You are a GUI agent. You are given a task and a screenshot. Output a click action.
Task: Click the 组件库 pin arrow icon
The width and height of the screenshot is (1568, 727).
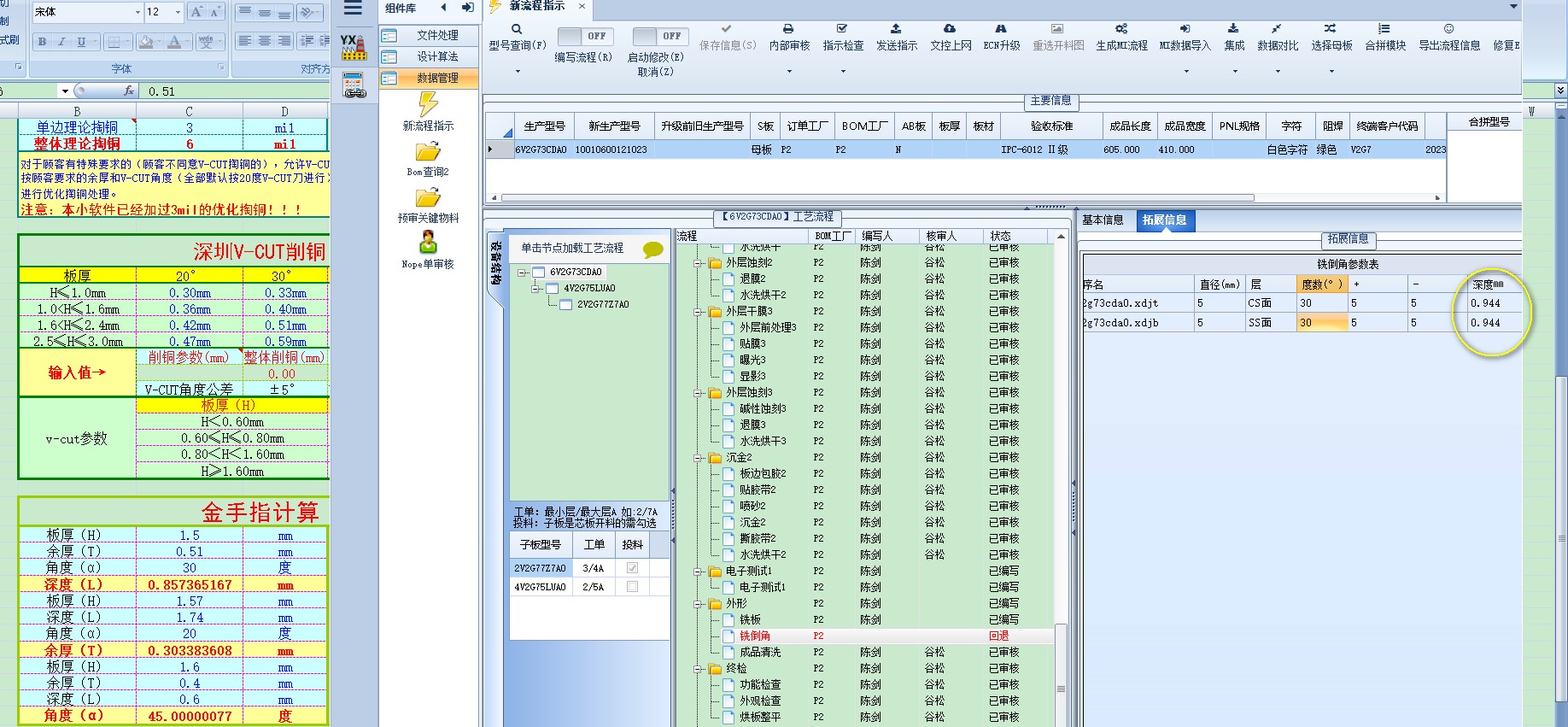468,8
